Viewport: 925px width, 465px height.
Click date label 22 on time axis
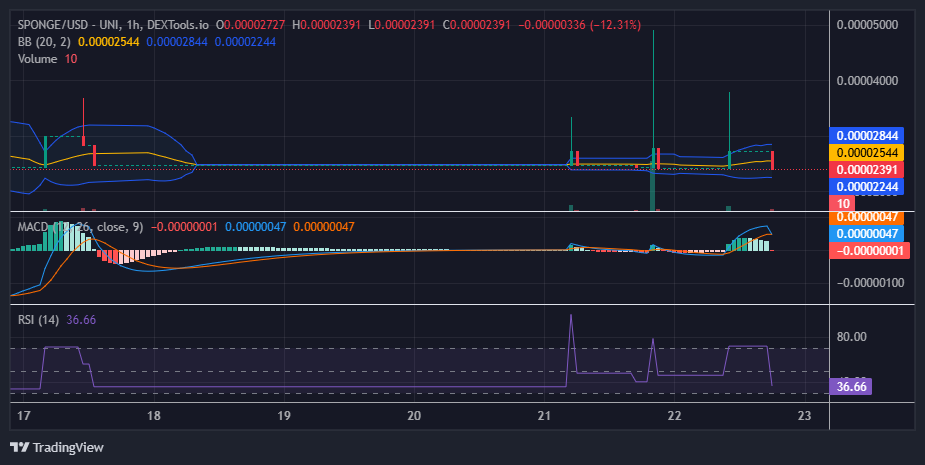pos(674,416)
